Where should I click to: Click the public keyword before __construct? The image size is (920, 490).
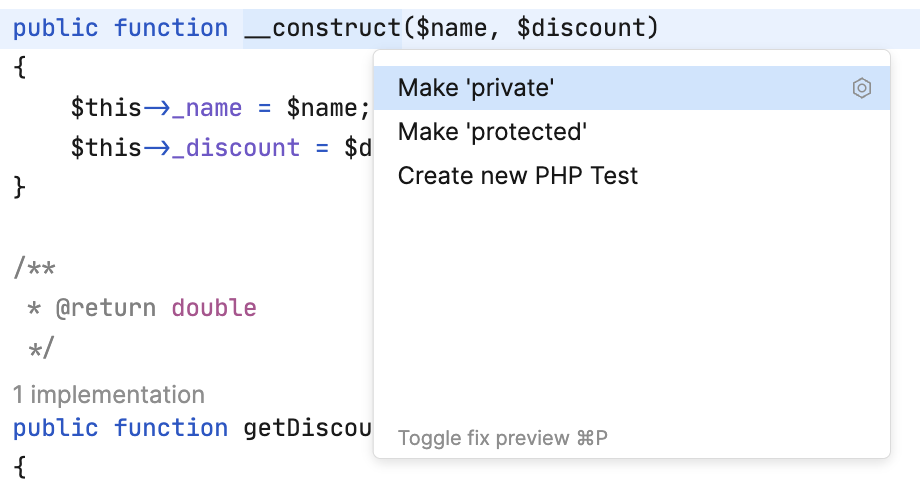[x=56, y=28]
